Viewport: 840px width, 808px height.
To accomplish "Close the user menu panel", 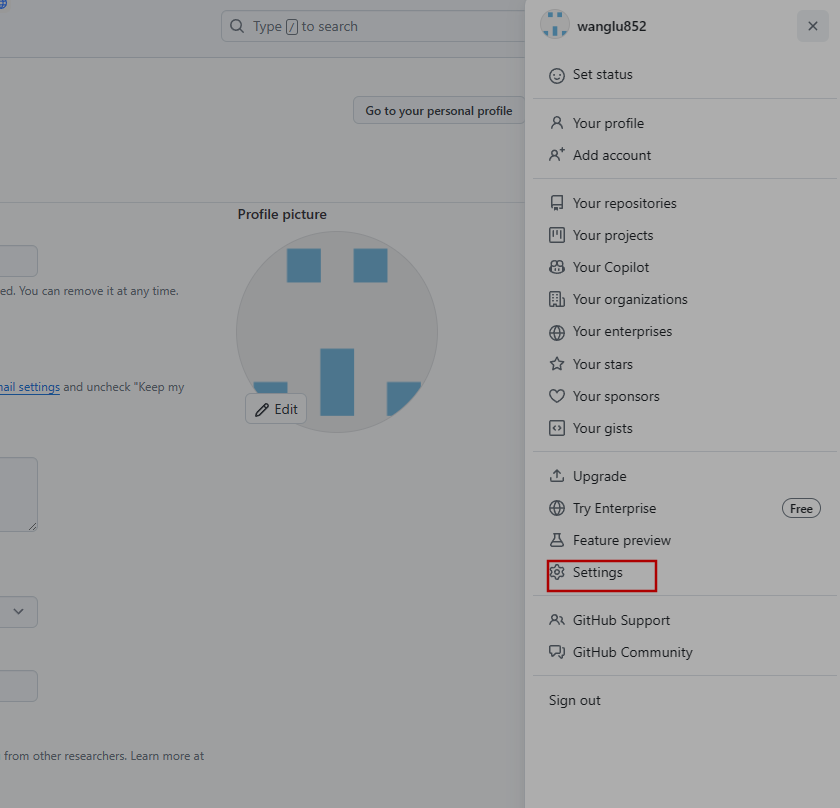I will point(812,27).
